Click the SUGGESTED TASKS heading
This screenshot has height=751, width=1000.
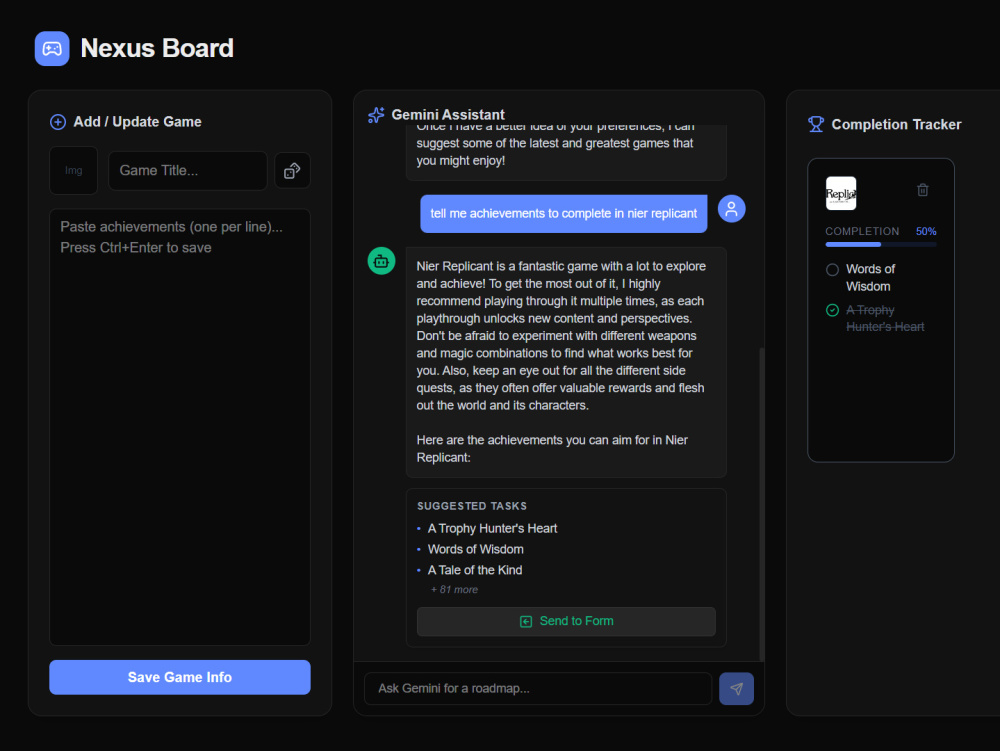click(x=472, y=506)
